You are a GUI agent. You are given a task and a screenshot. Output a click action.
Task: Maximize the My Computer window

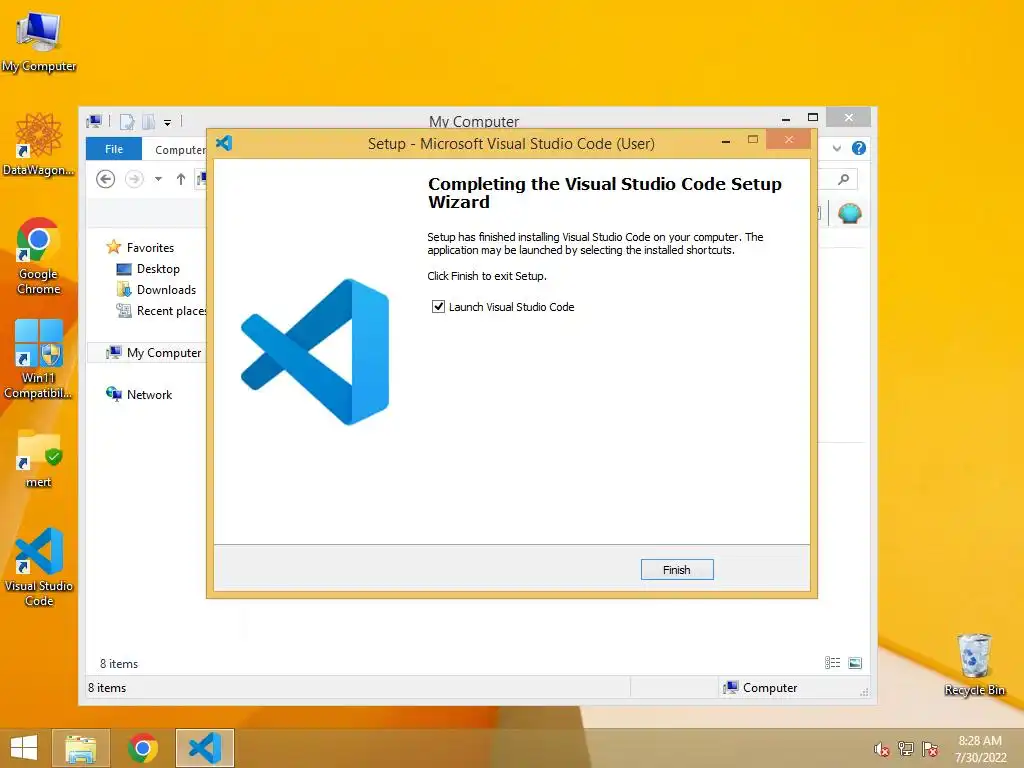pos(813,118)
